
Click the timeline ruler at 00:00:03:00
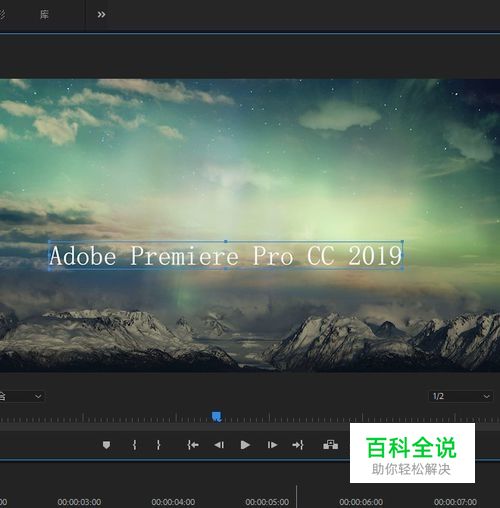coord(79,502)
